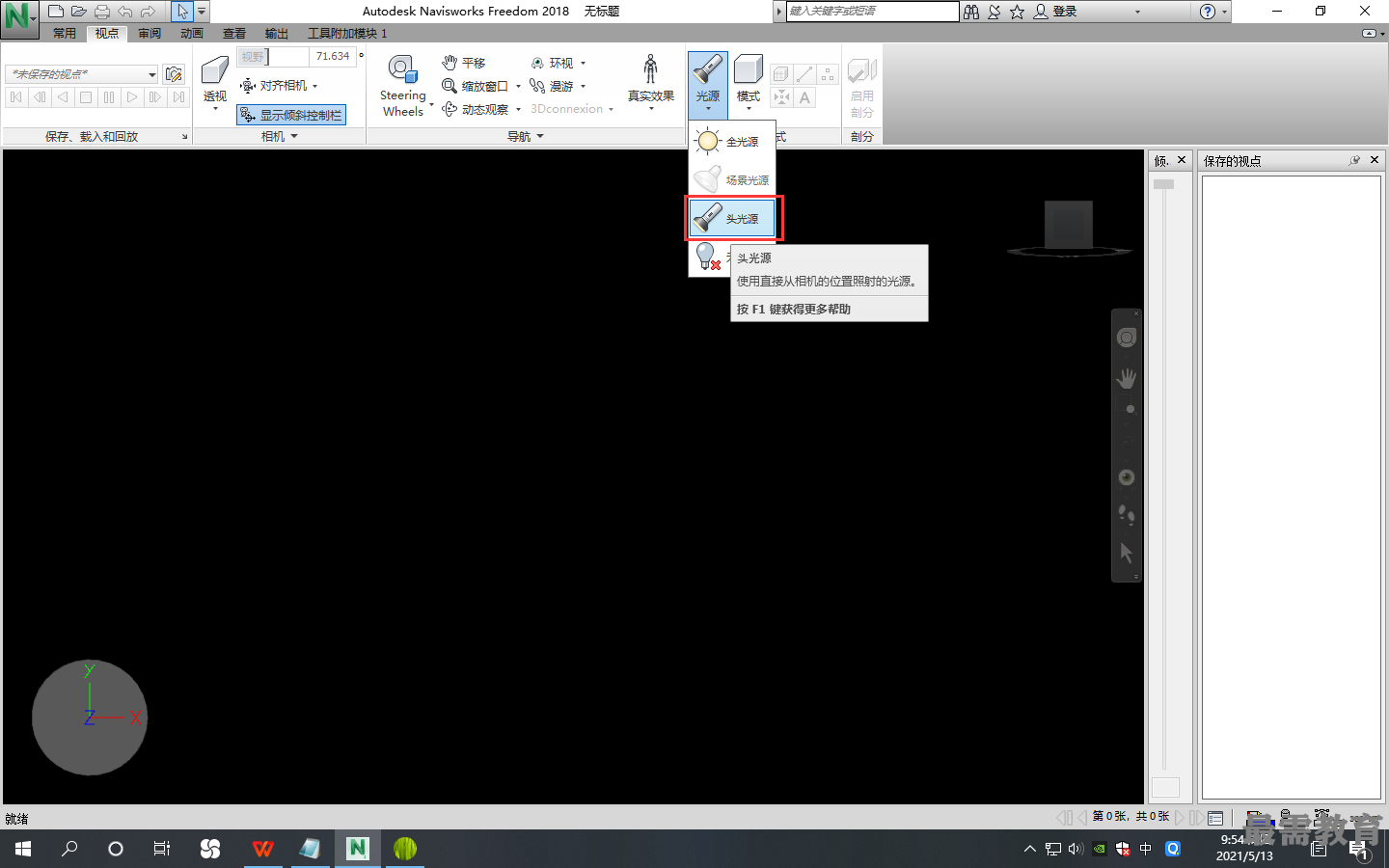1389x868 pixels.
Task: Rewind animation to the start
Action: point(16,97)
